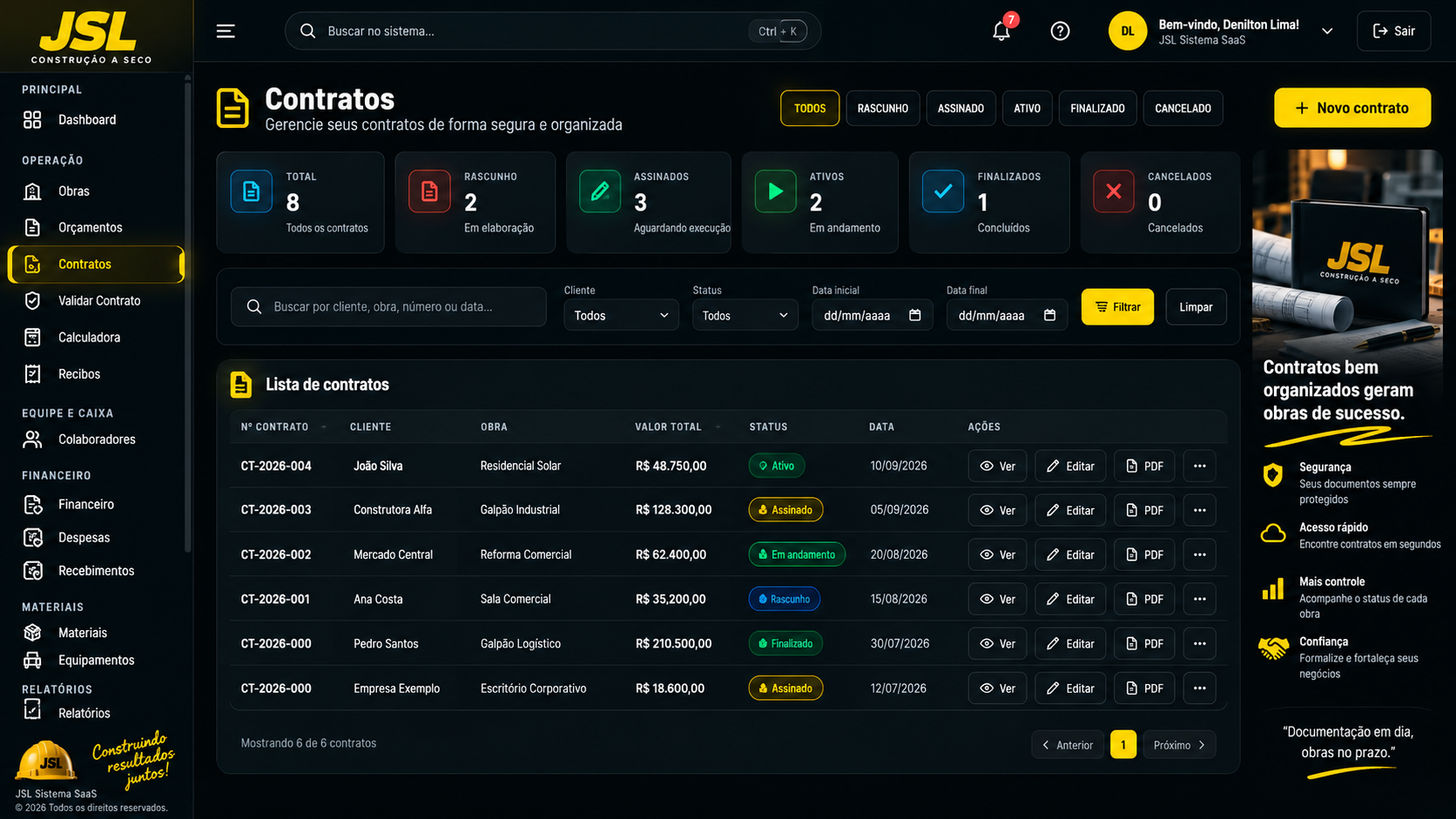The image size is (1456, 819).
Task: Open the notifications bell
Action: click(1001, 31)
